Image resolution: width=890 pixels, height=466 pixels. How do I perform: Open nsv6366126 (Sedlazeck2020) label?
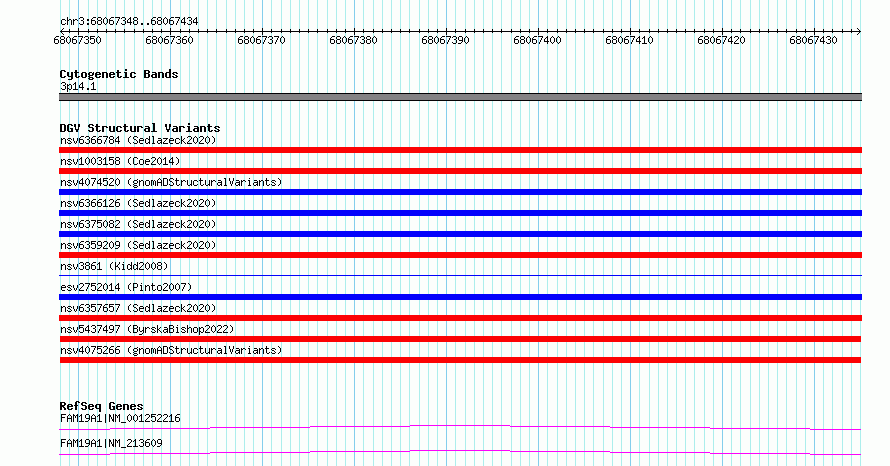click(x=138, y=203)
